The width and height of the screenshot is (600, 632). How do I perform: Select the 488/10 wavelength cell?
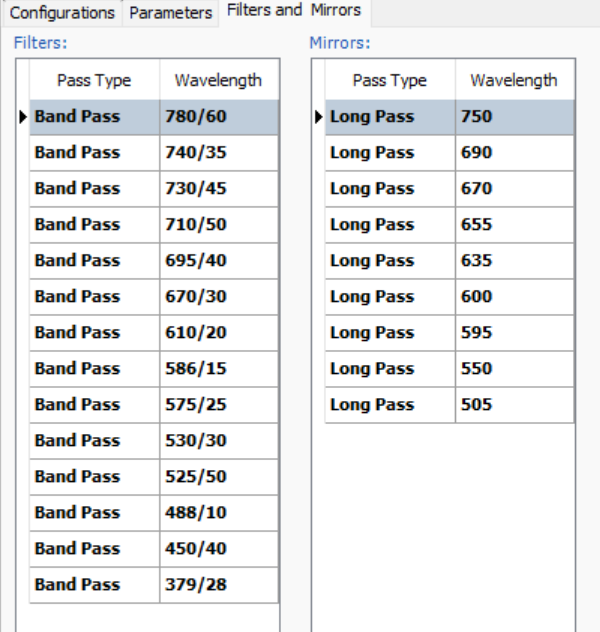coord(218,513)
